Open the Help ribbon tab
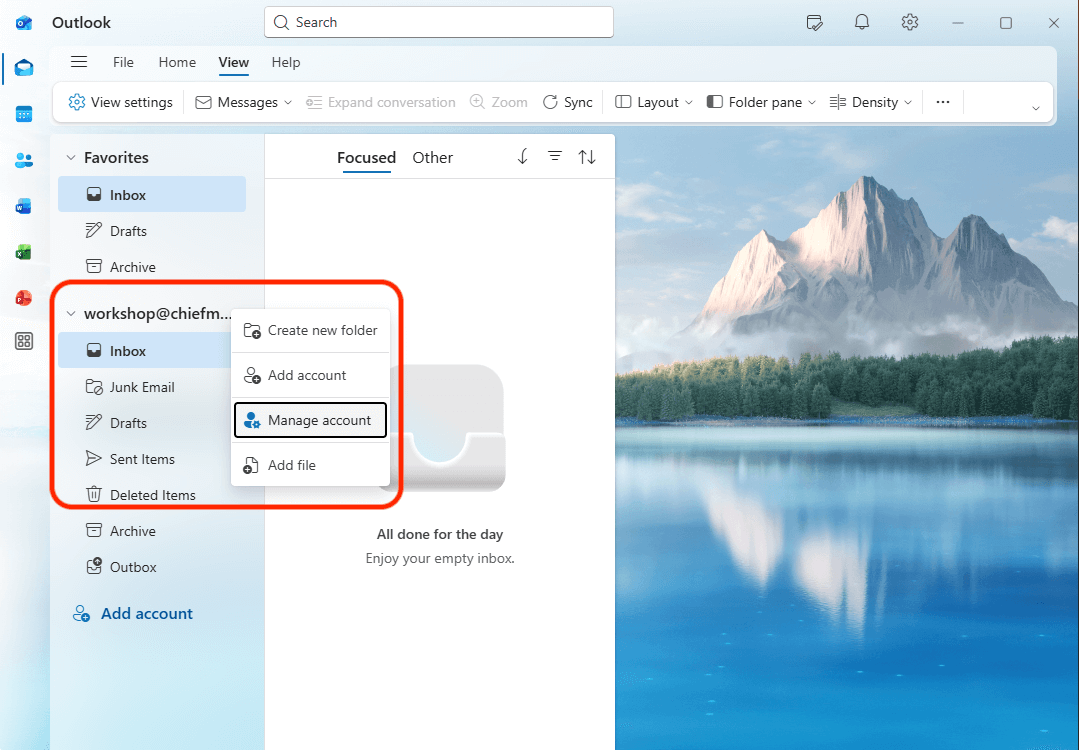 (x=286, y=62)
